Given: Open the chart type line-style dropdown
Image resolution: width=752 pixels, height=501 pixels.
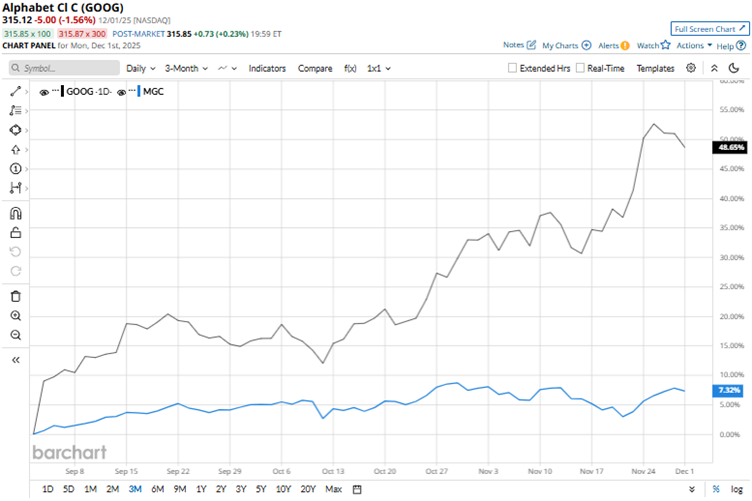Looking at the screenshot, I should 227,69.
